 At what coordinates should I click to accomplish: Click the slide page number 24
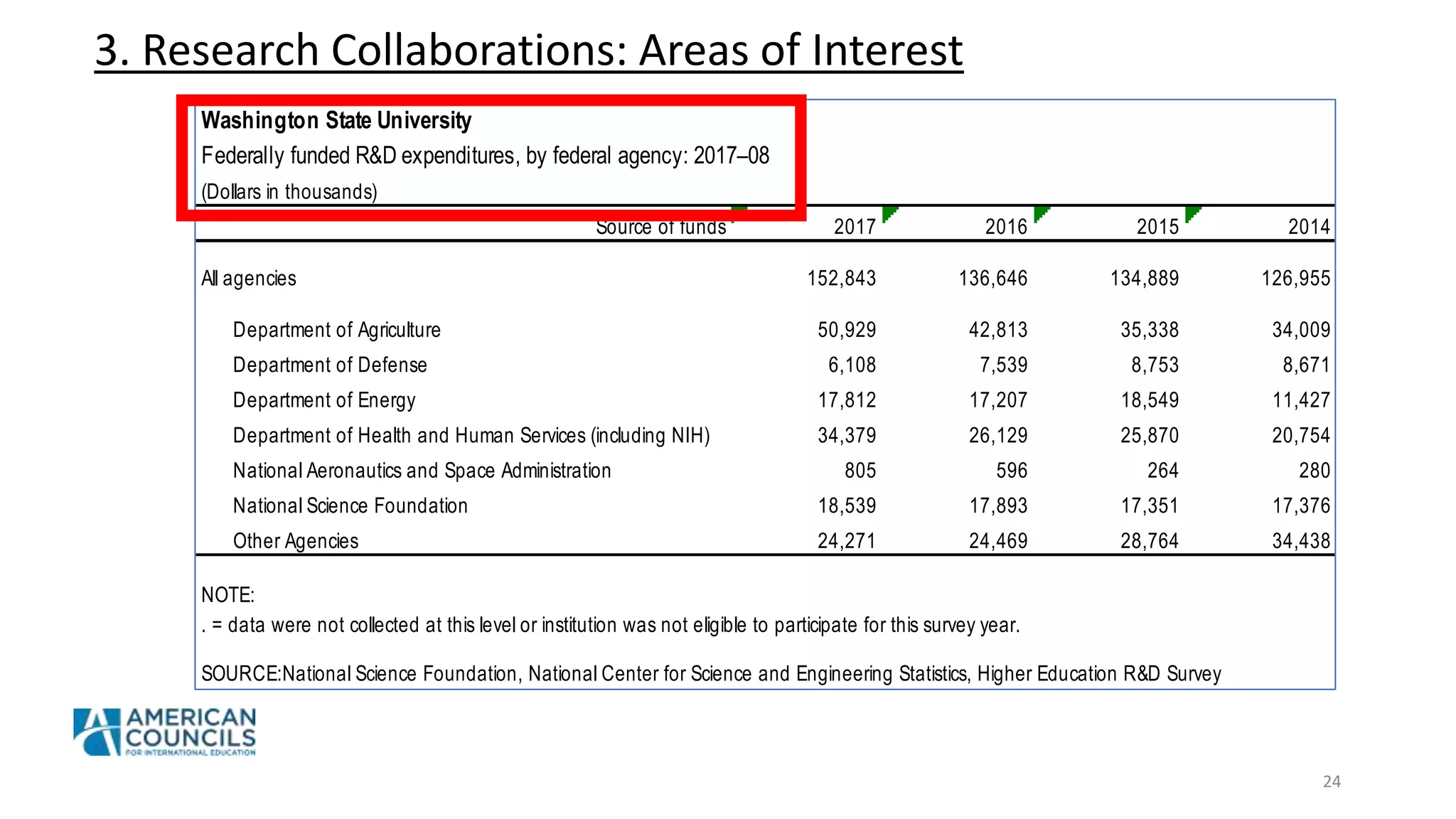1332,781
